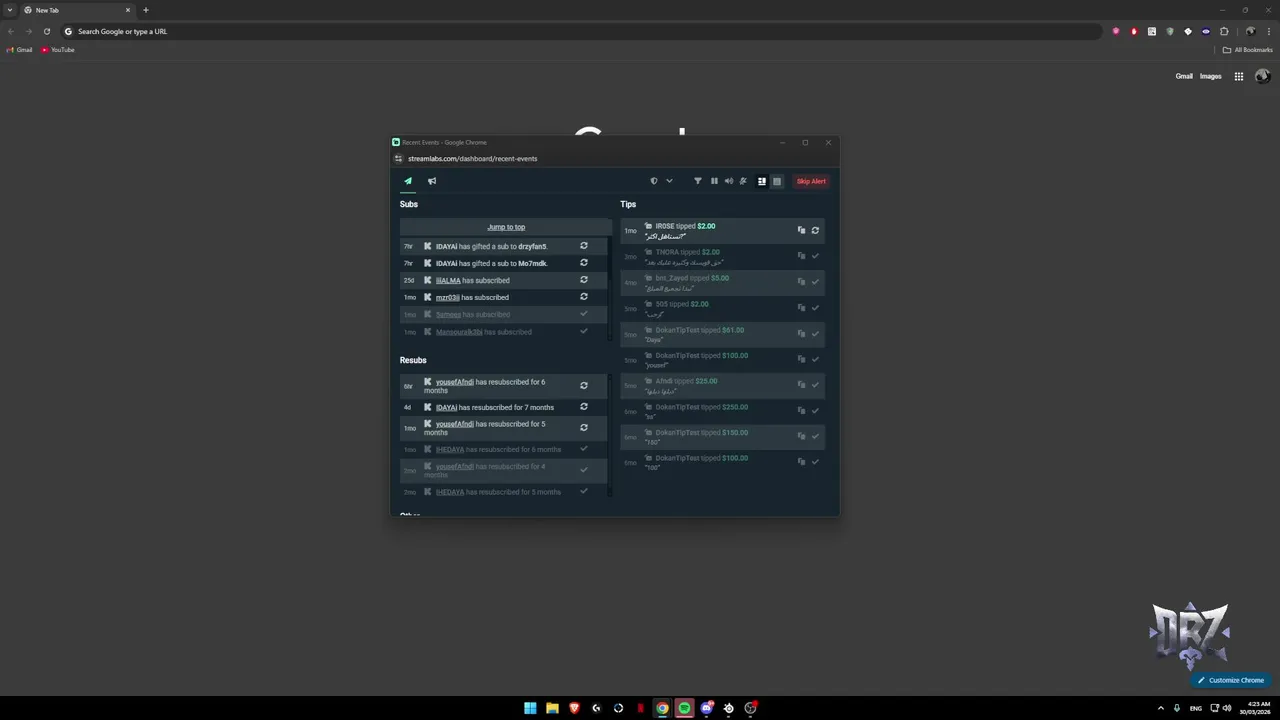Show hidden system tray icons

1161,708
